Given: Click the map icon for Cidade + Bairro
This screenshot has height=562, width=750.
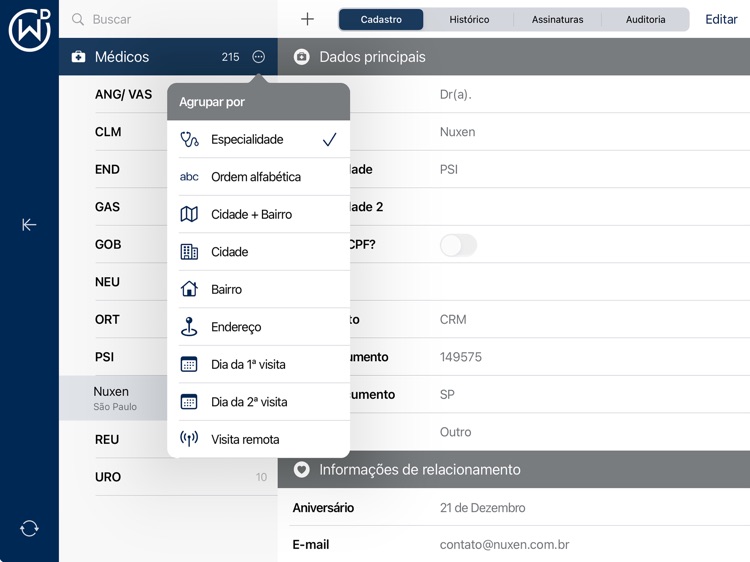Looking at the screenshot, I should [189, 214].
